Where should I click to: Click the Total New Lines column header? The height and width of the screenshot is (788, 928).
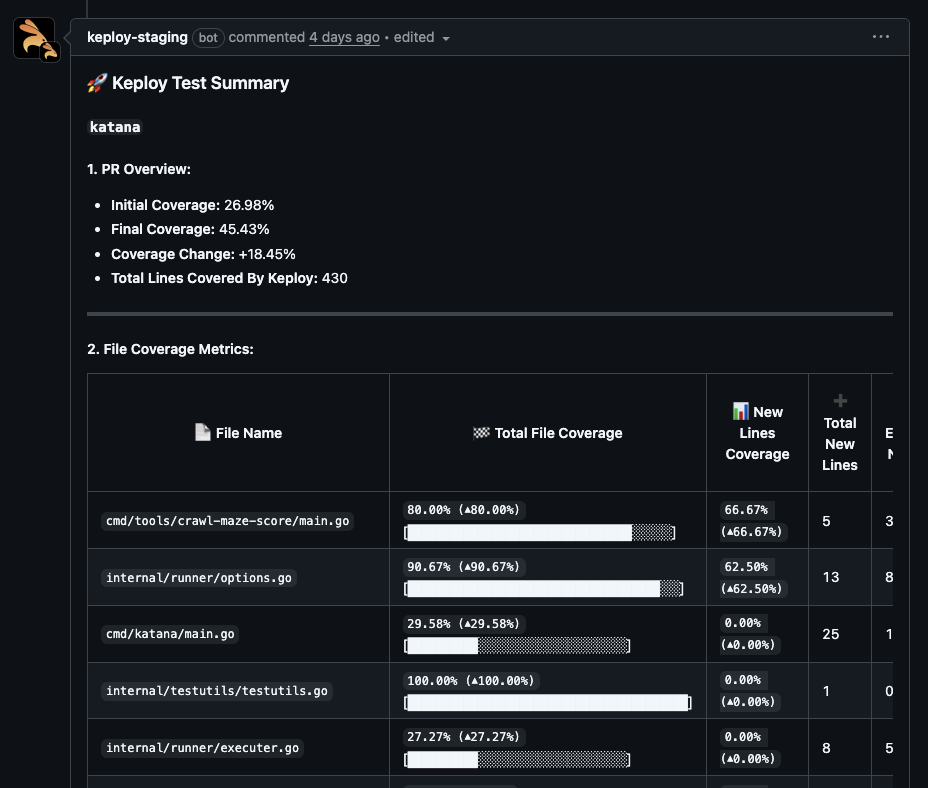840,433
